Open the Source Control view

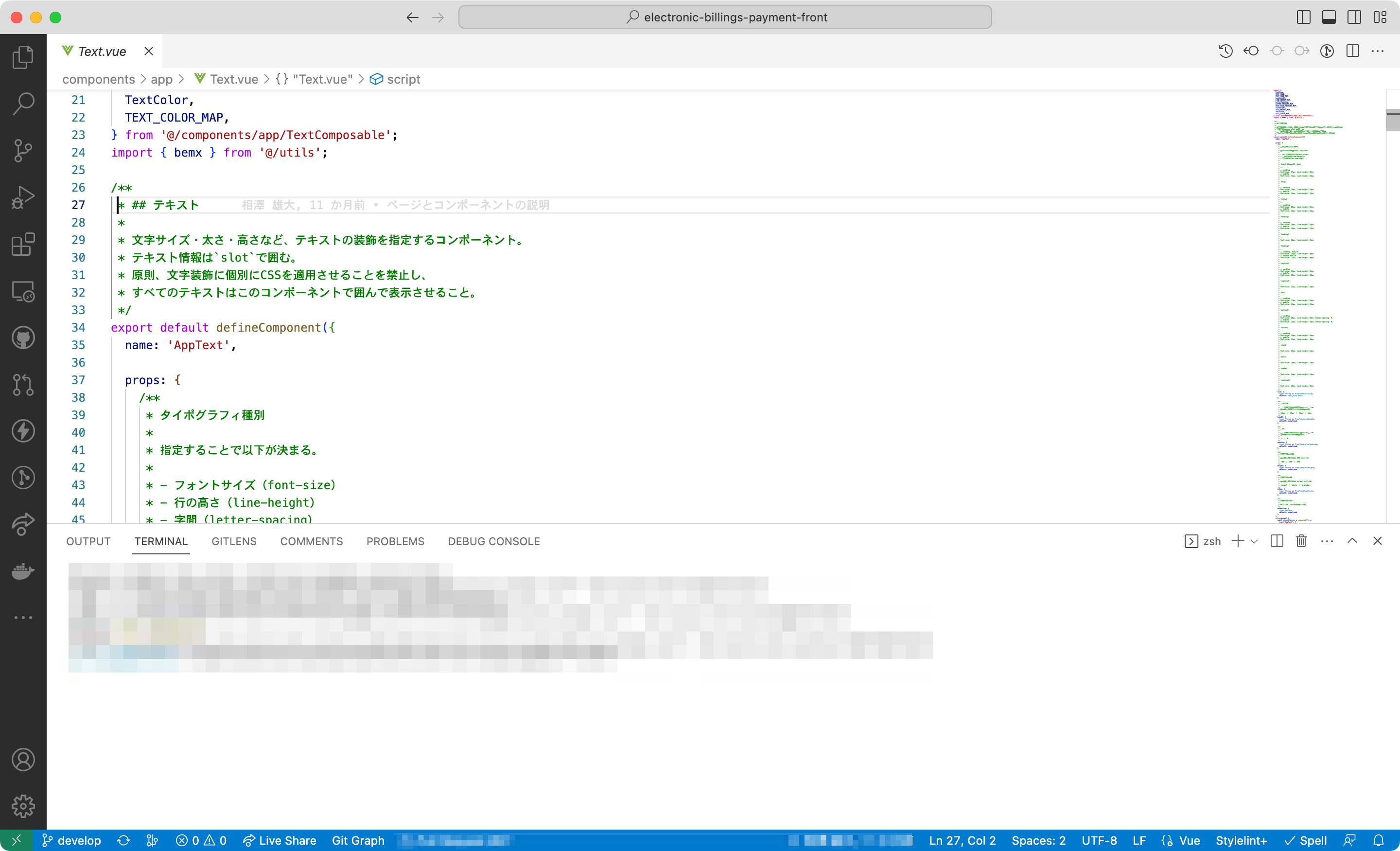coord(23,151)
